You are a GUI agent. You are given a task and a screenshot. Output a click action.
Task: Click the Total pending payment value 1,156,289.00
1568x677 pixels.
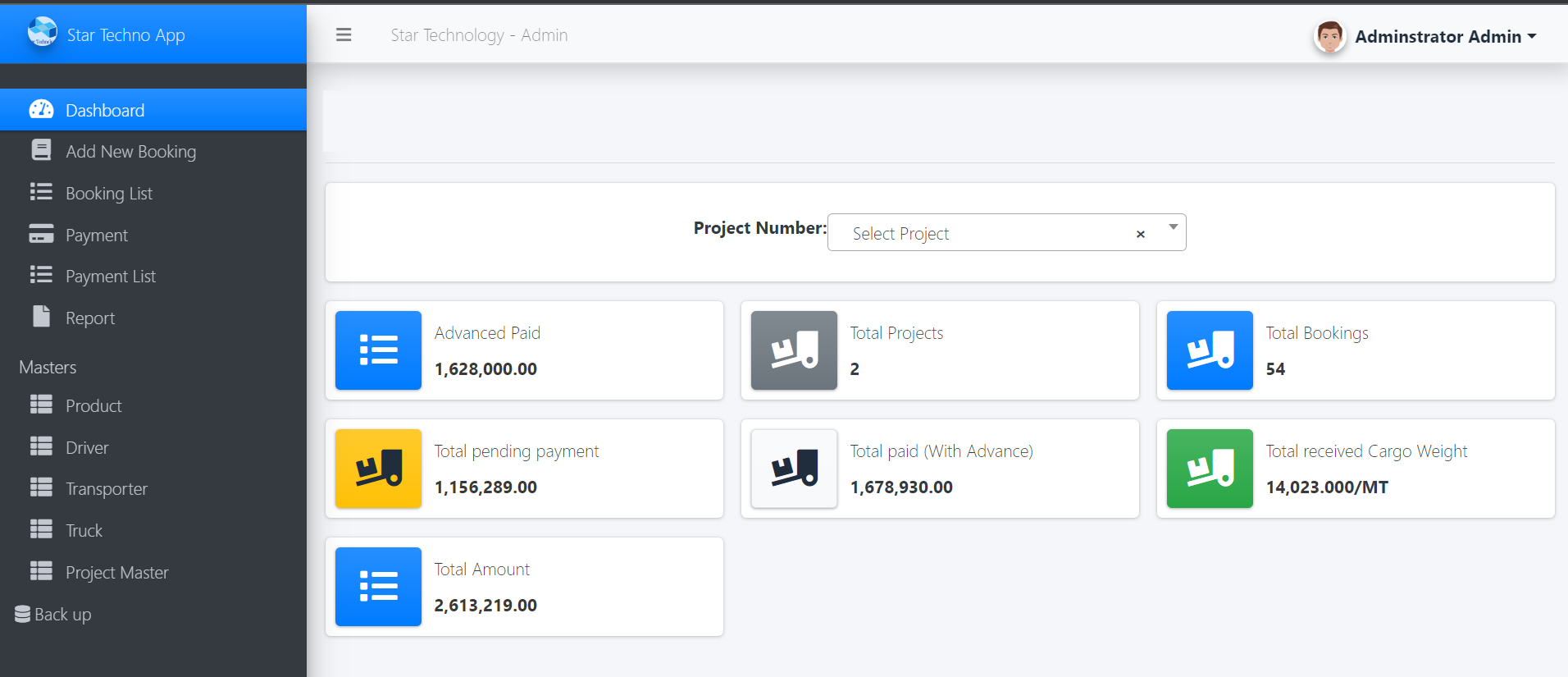point(485,487)
